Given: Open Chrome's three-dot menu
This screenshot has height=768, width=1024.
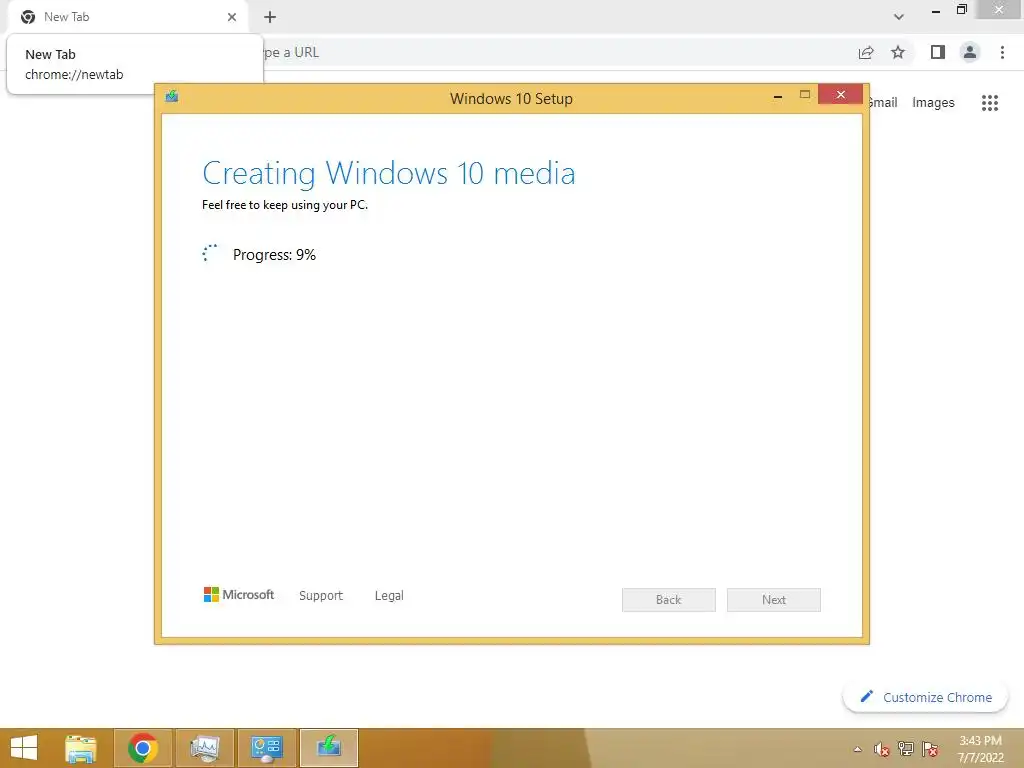Looking at the screenshot, I should pyautogui.click(x=1002, y=52).
